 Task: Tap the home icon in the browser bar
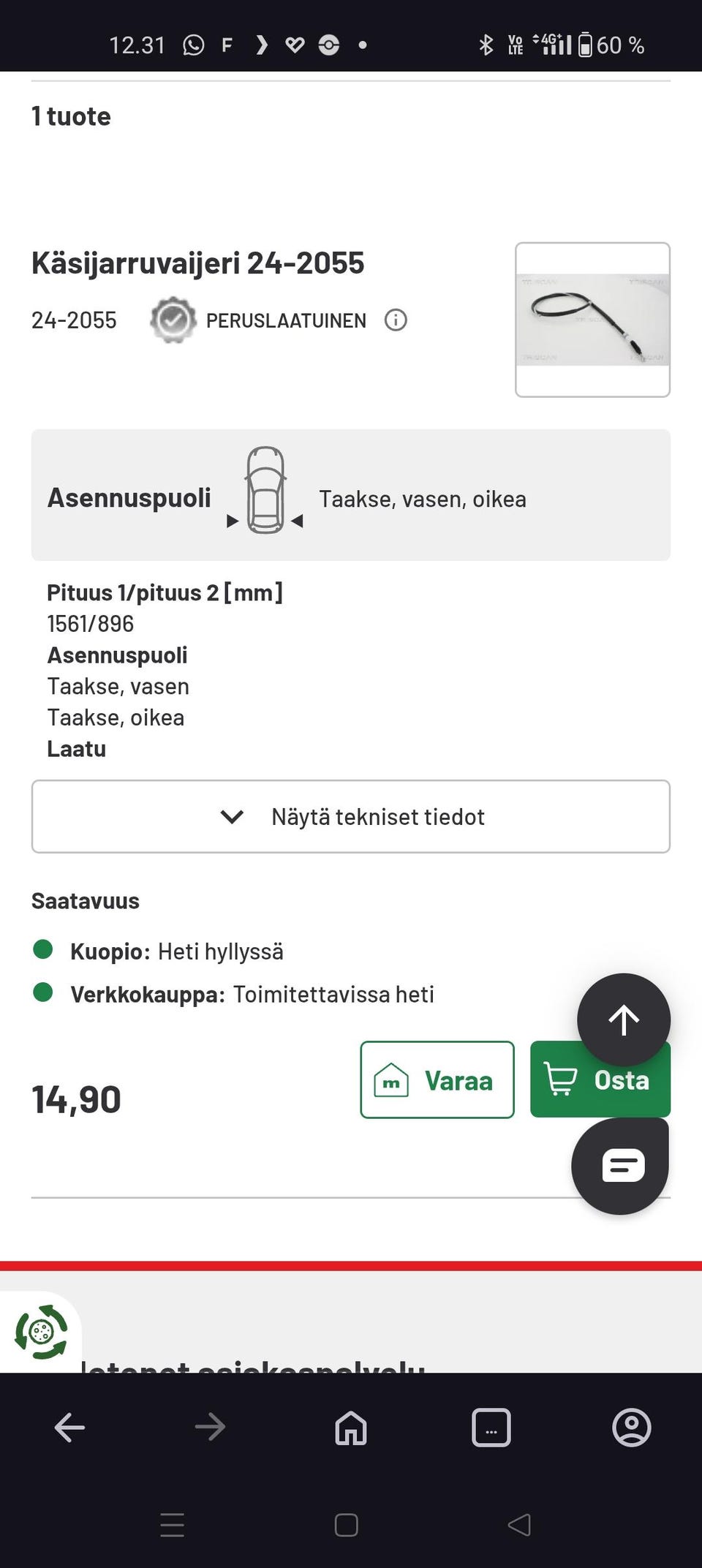350,1427
